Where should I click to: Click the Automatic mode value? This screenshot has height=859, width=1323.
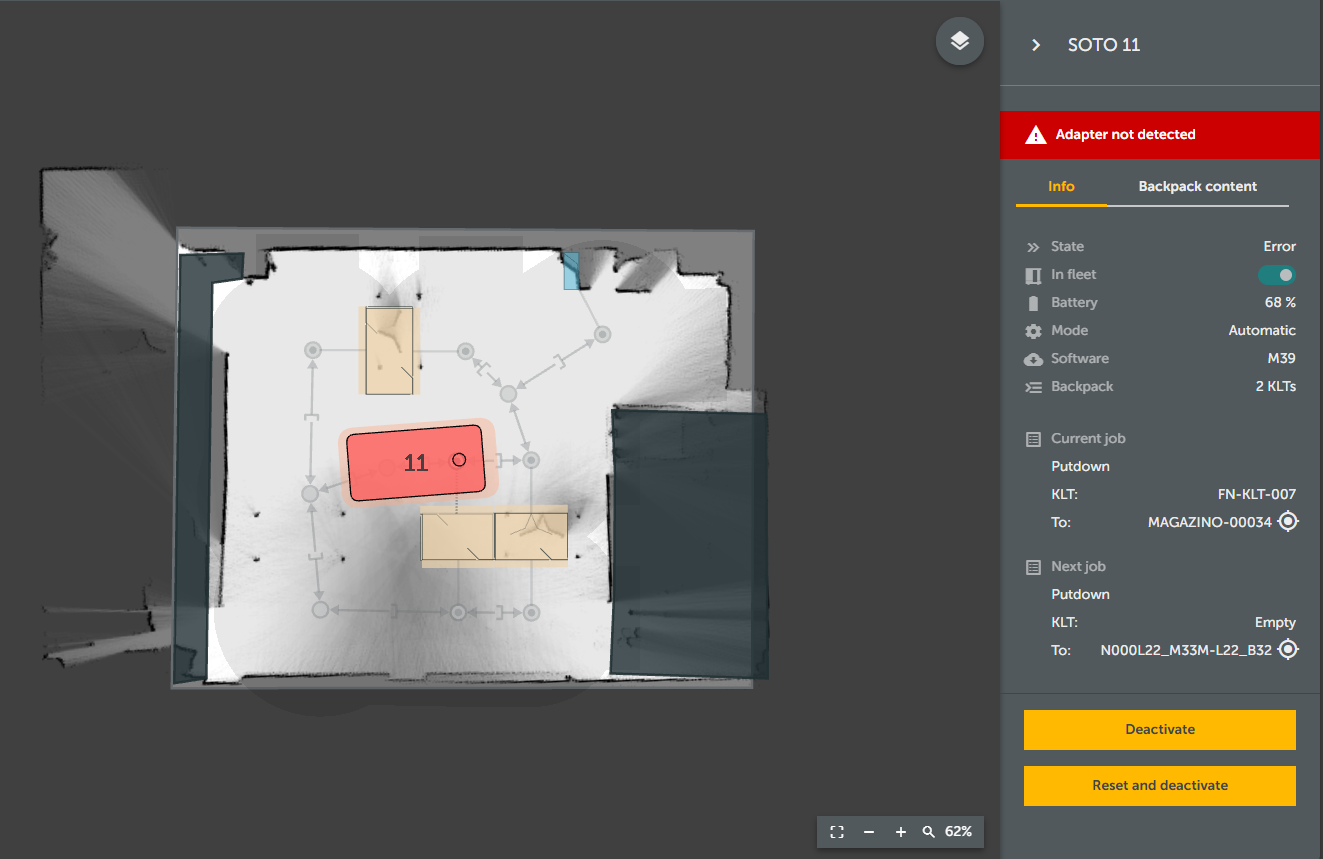coord(1262,331)
